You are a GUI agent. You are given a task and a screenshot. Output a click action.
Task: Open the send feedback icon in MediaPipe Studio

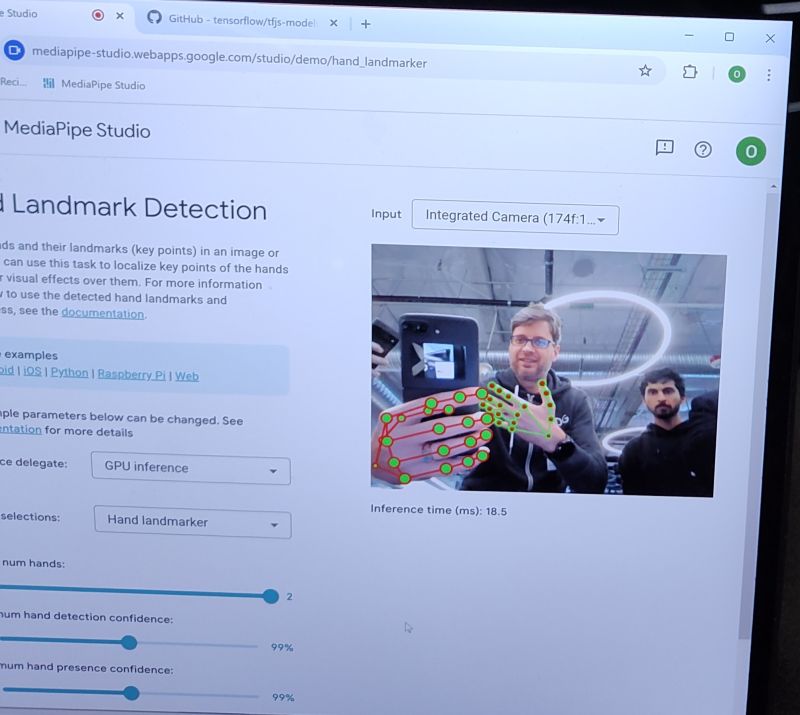click(664, 147)
